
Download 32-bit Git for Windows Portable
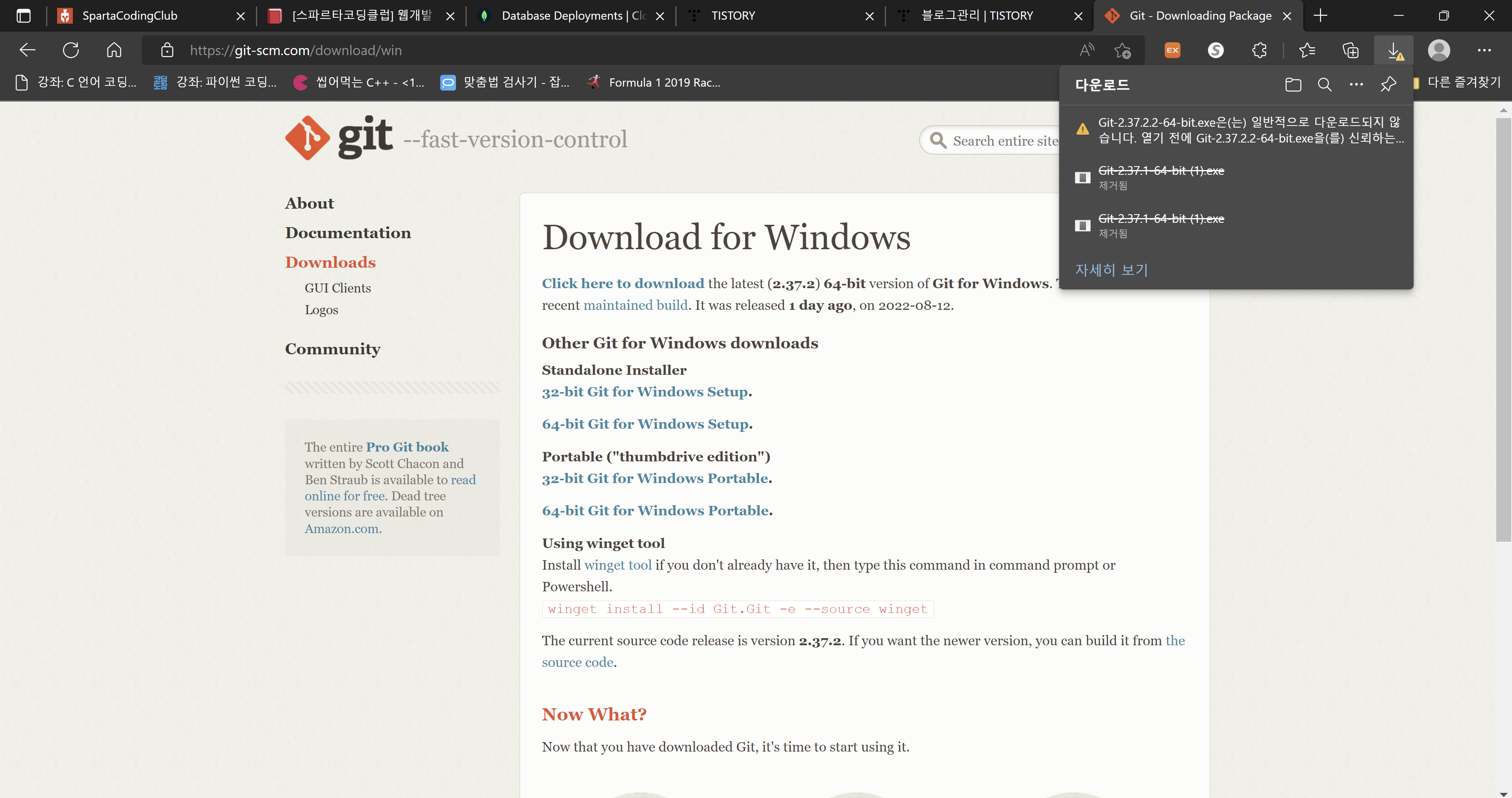[x=655, y=478]
